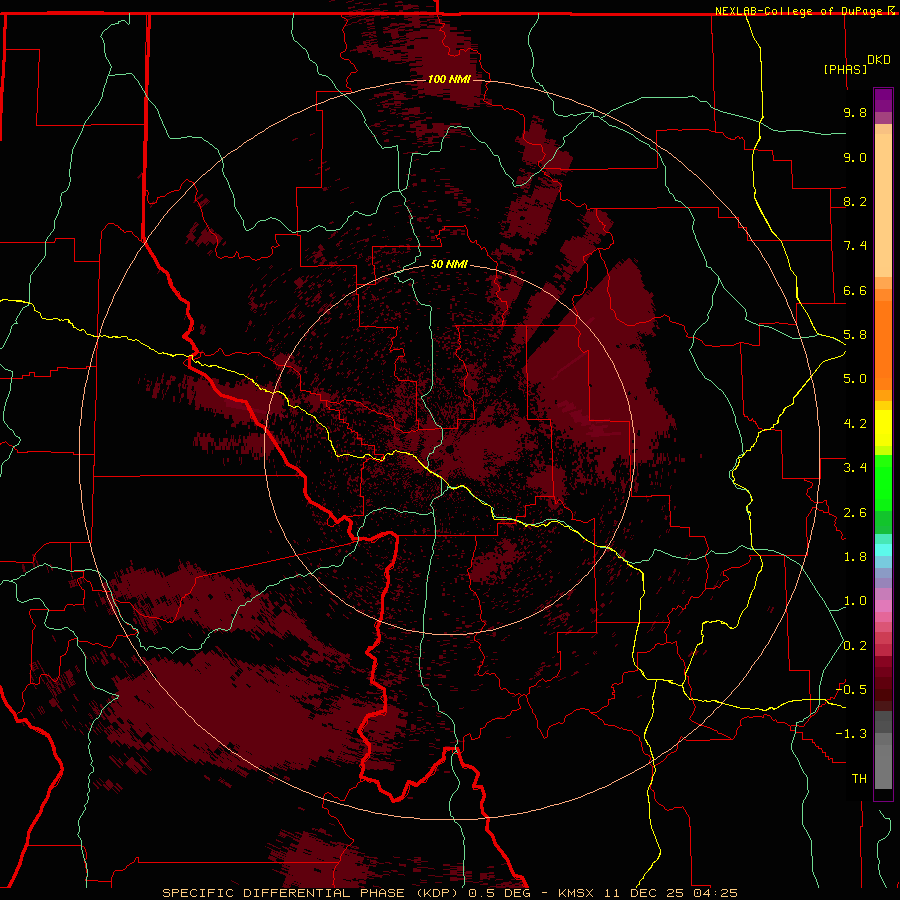The height and width of the screenshot is (900, 900).
Task: Click the 50 NMI range ring label
Action: 449,264
